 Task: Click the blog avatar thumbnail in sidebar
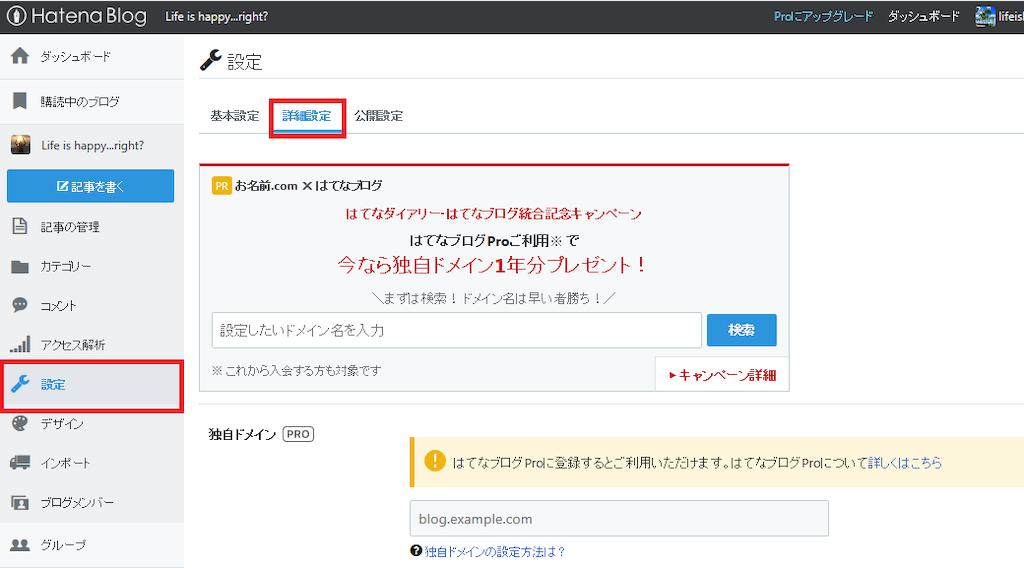click(20, 145)
